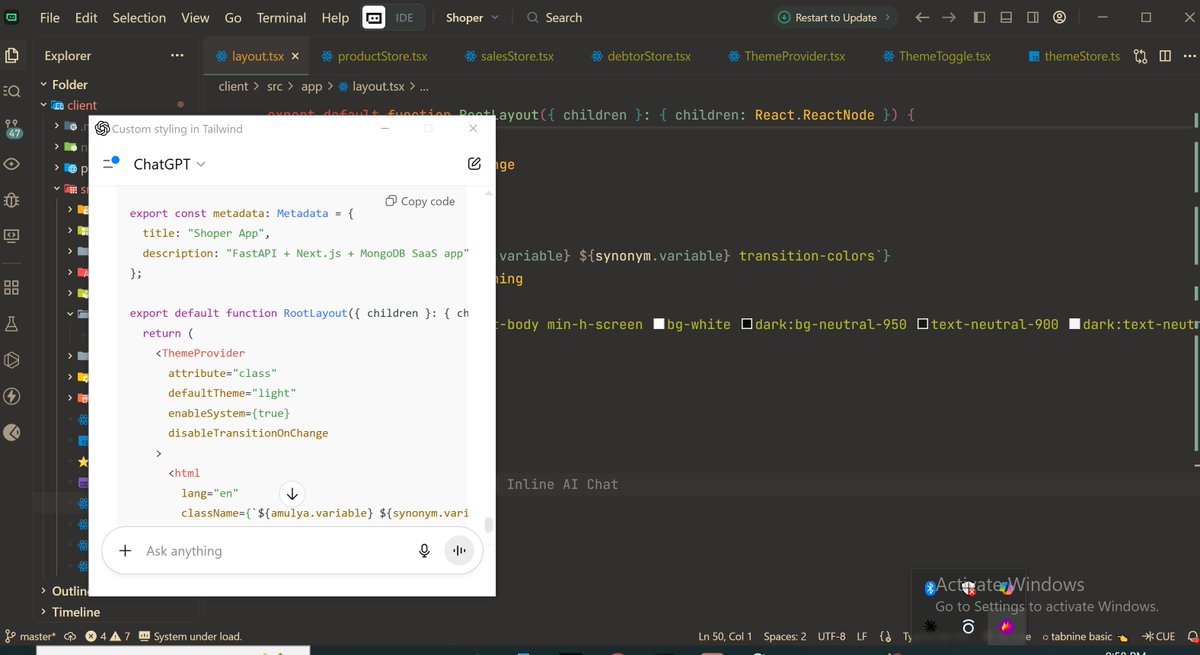Activate ChatGPT voice mode icon

pyautogui.click(x=458, y=551)
